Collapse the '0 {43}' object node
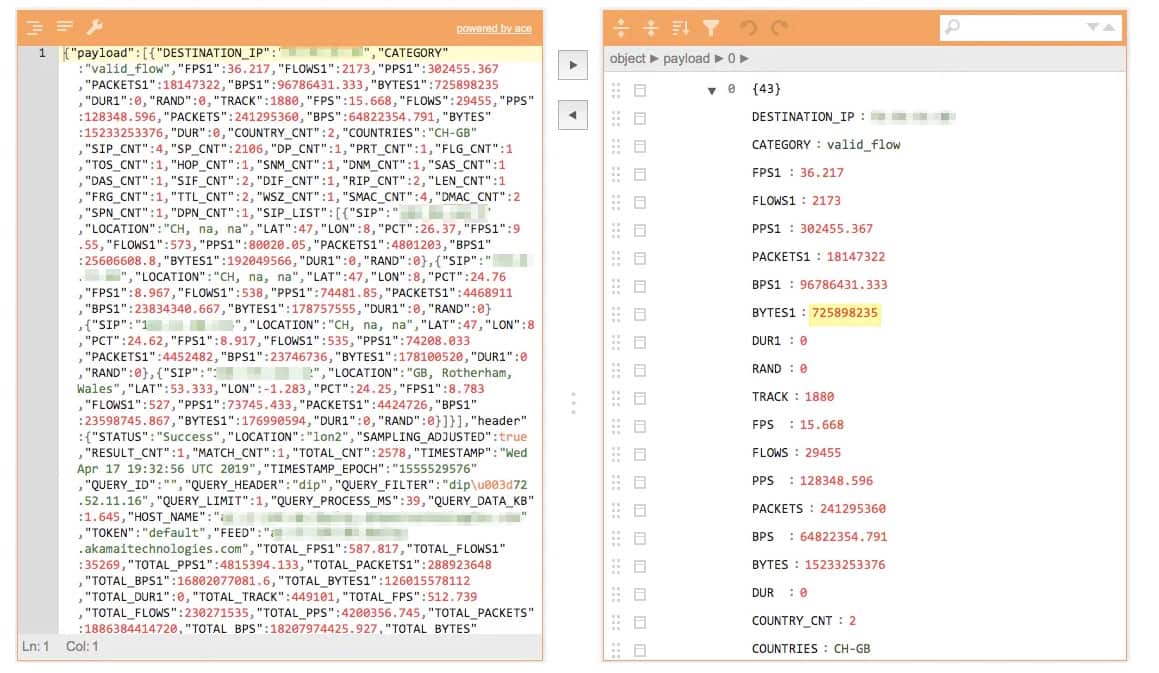 click(x=712, y=90)
